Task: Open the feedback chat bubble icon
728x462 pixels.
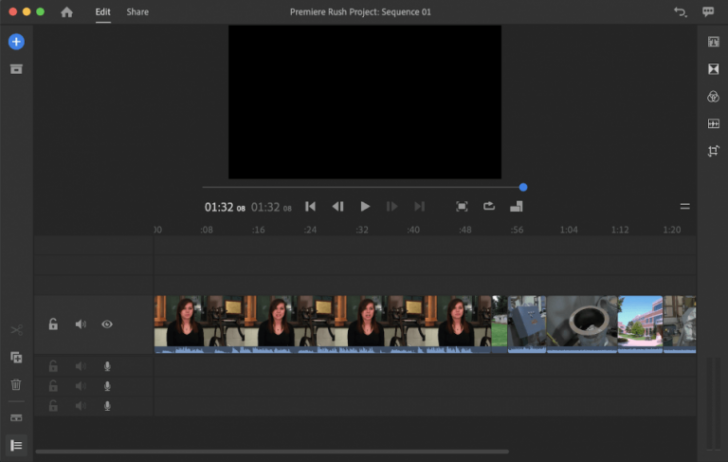Action: pyautogui.click(x=708, y=12)
